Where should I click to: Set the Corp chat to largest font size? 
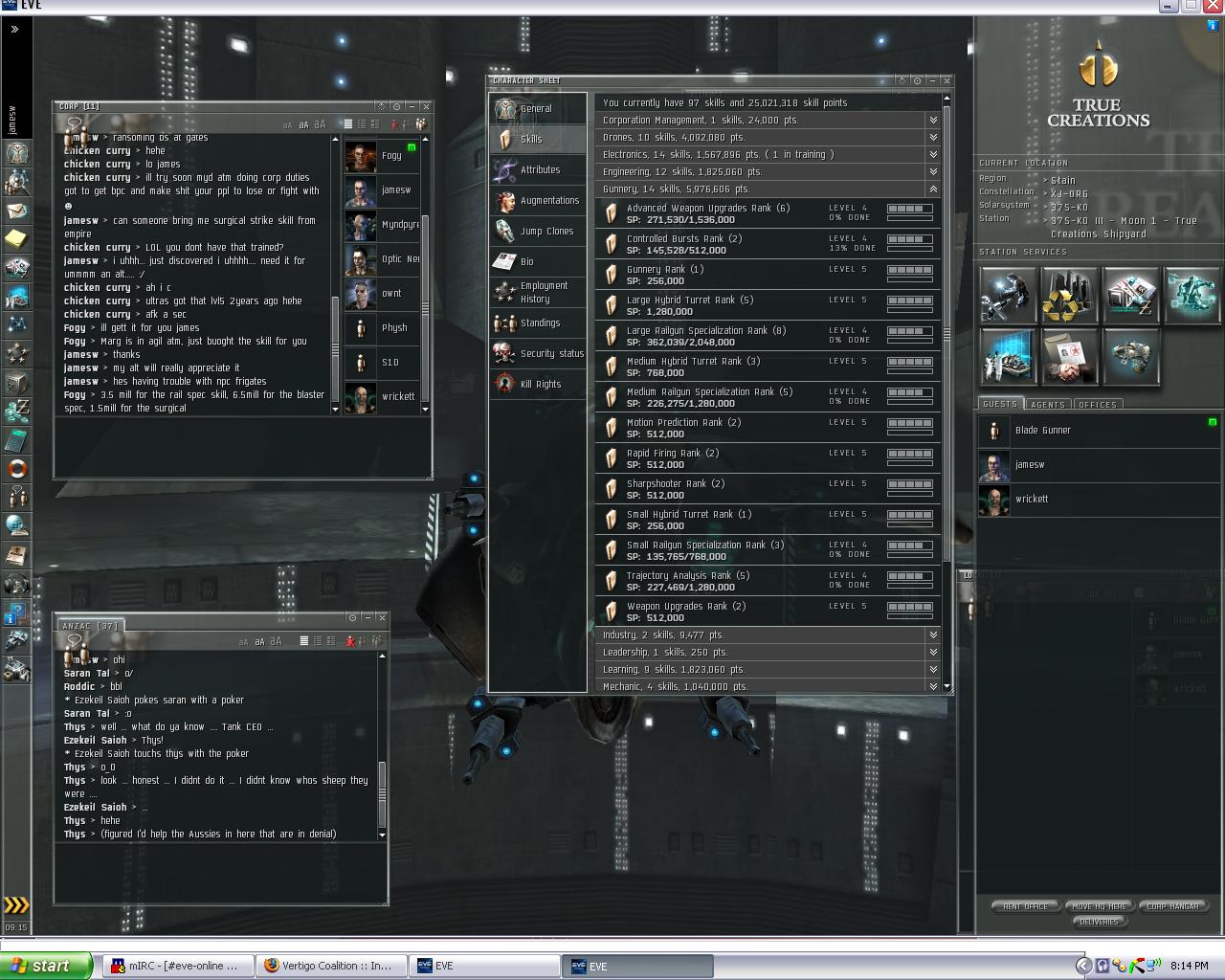320,124
